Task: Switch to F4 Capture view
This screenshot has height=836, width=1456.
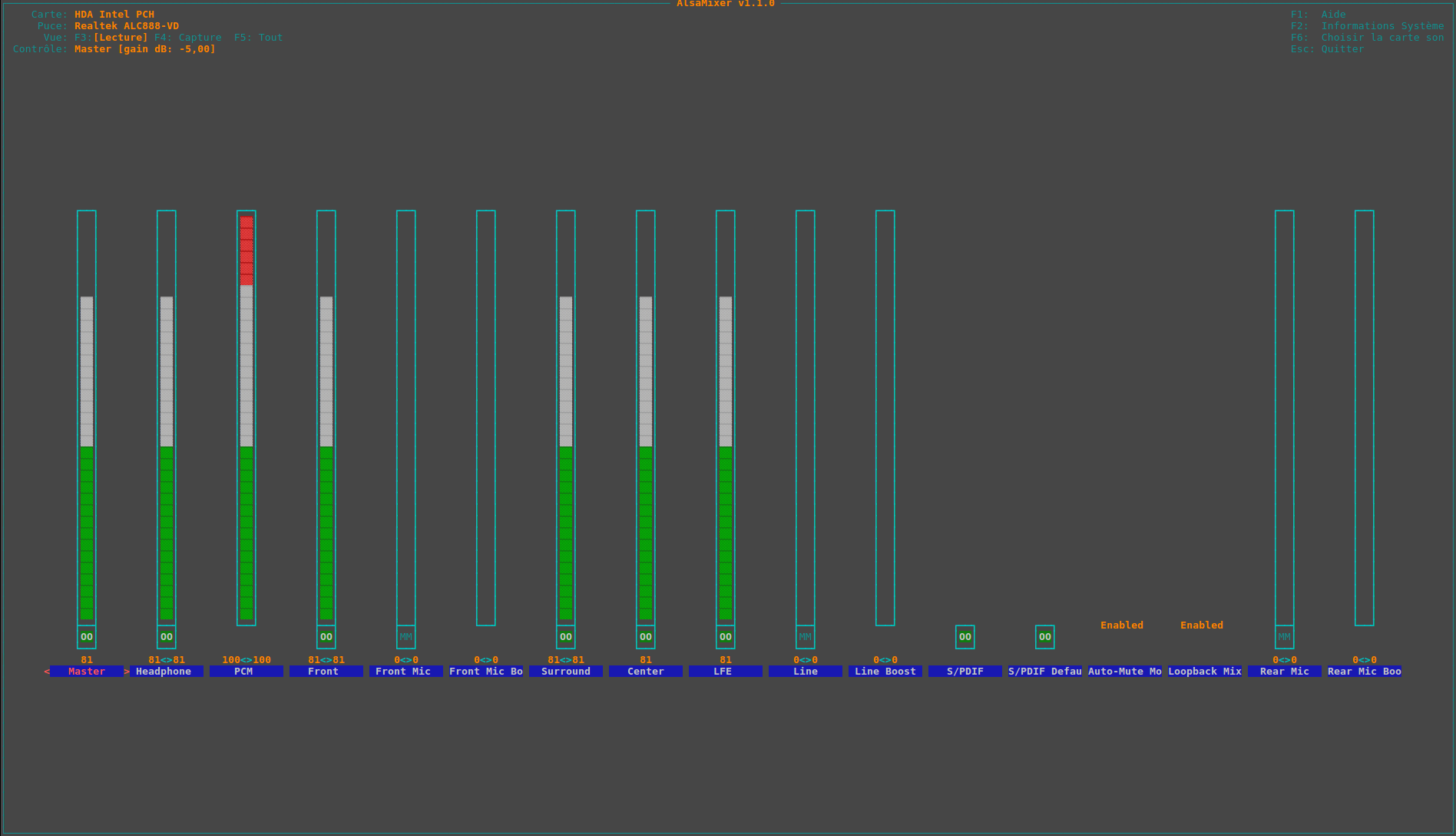Action: coord(188,38)
